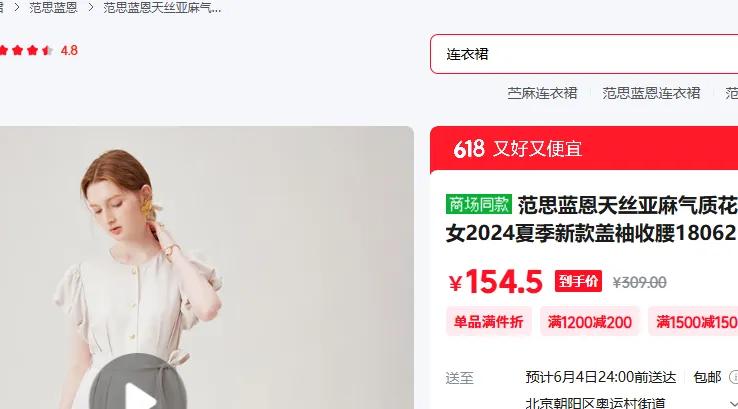Click into the 连衣裙 search field
This screenshot has width=738, height=409.
584,54
